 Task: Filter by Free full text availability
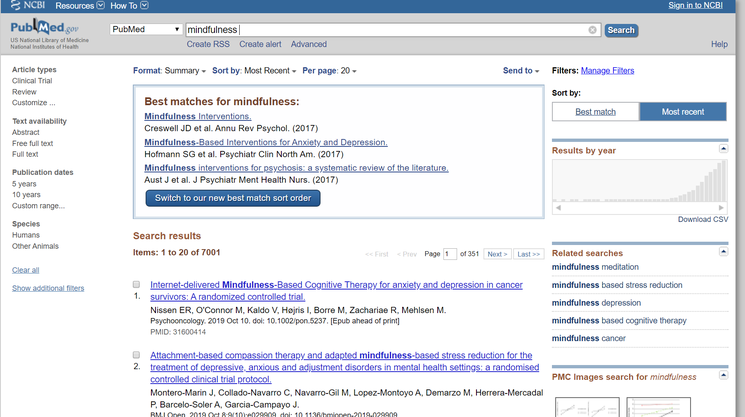[32, 143]
